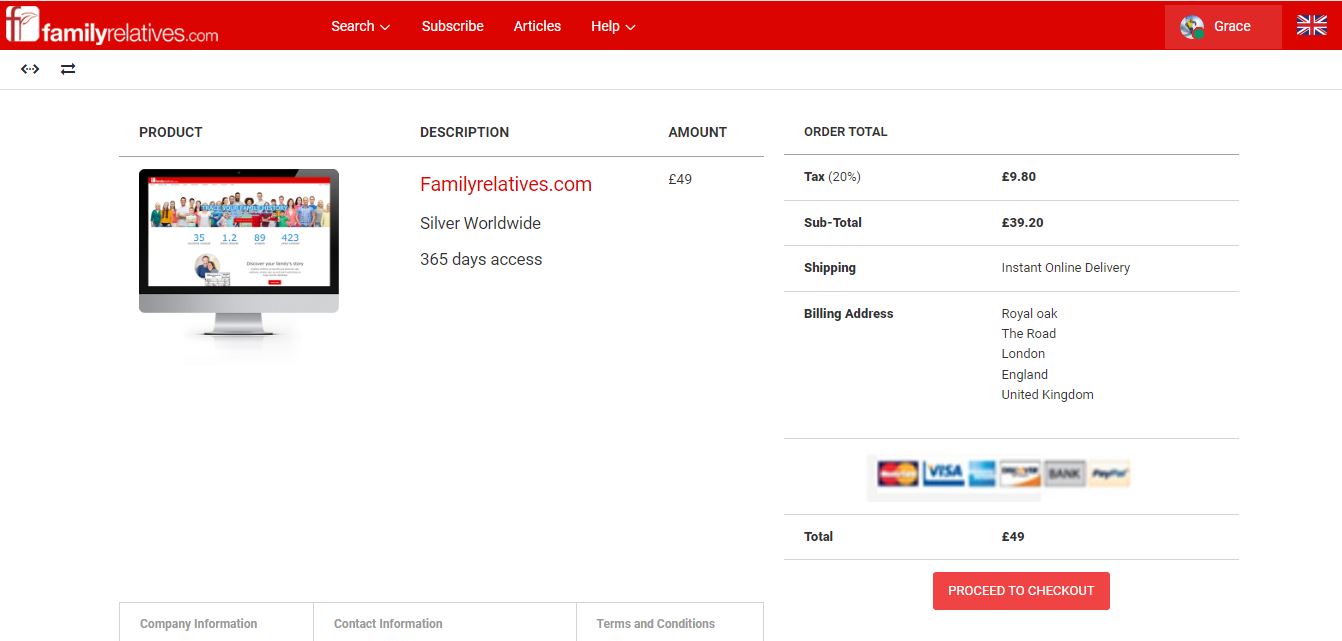The width and height of the screenshot is (1342, 641).
Task: Proceed to checkout
Action: pyautogui.click(x=1021, y=591)
